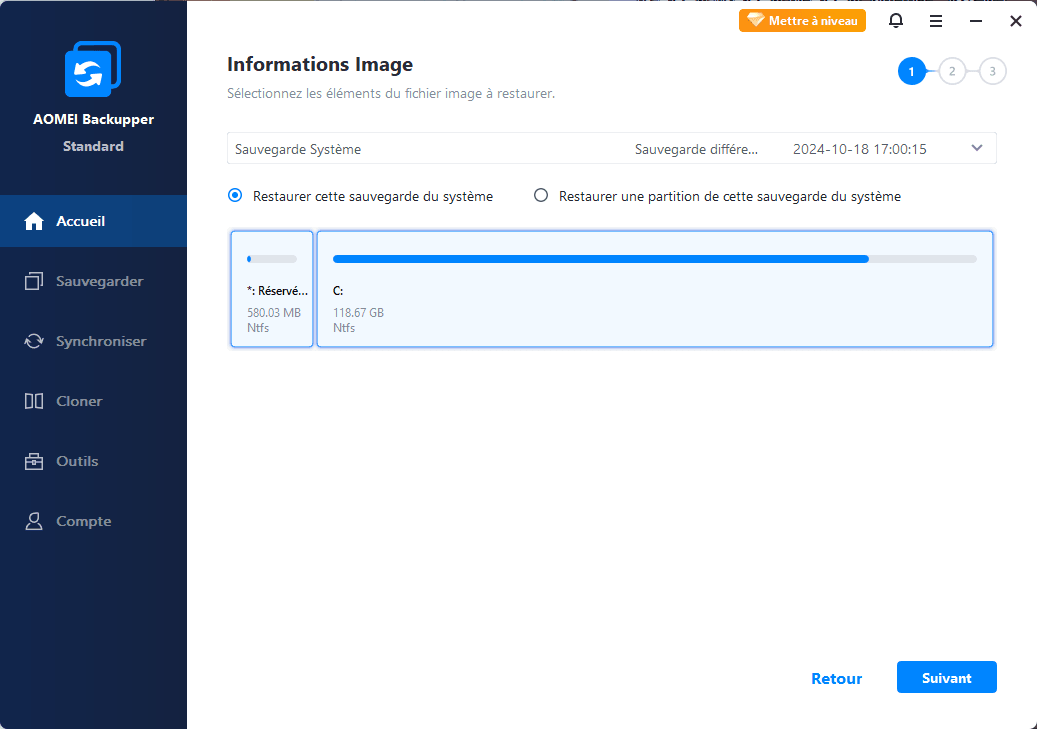Expand the backup version dropdown arrow

[x=977, y=148]
